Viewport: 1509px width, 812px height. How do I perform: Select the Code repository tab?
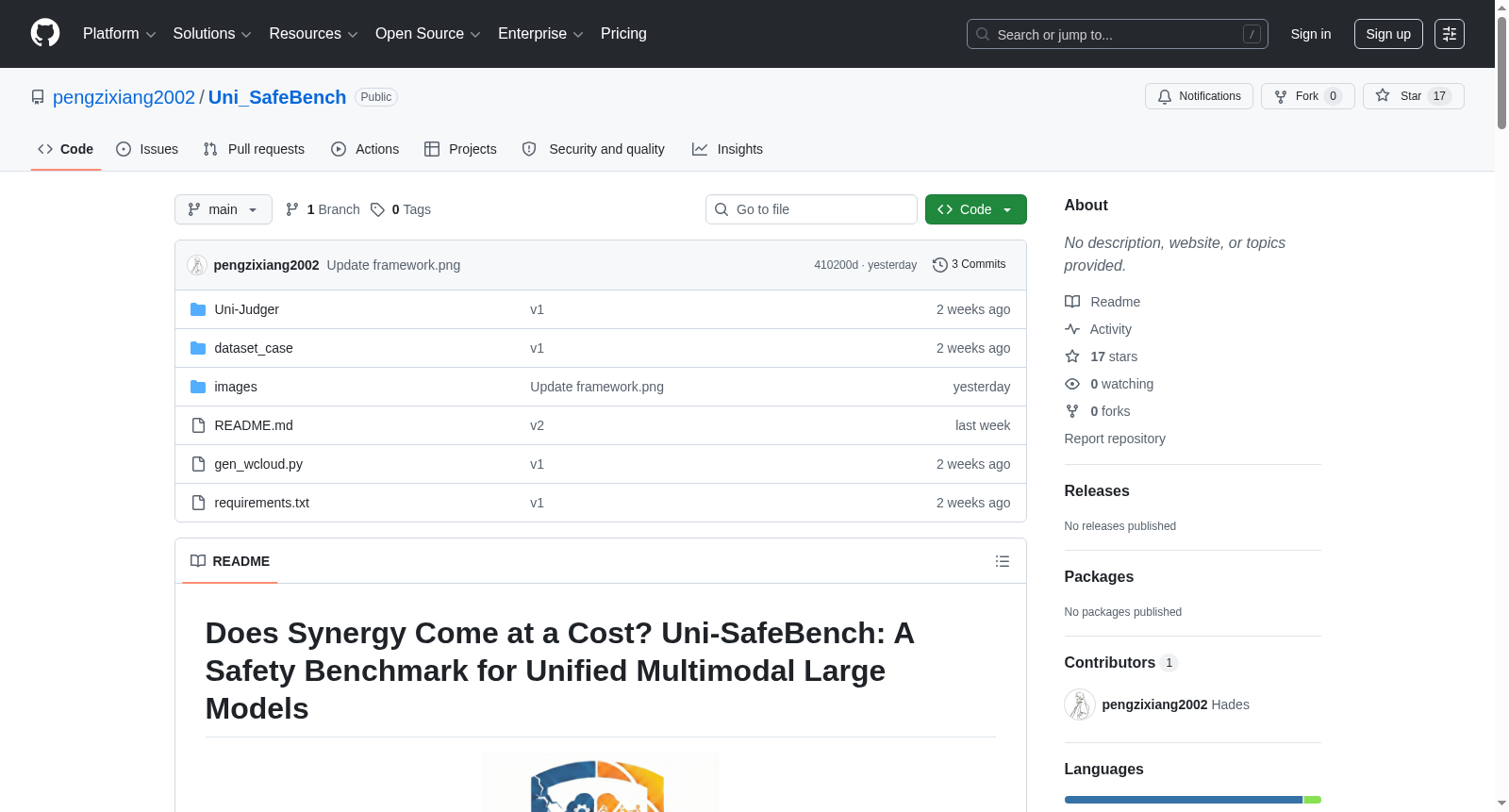[x=66, y=149]
